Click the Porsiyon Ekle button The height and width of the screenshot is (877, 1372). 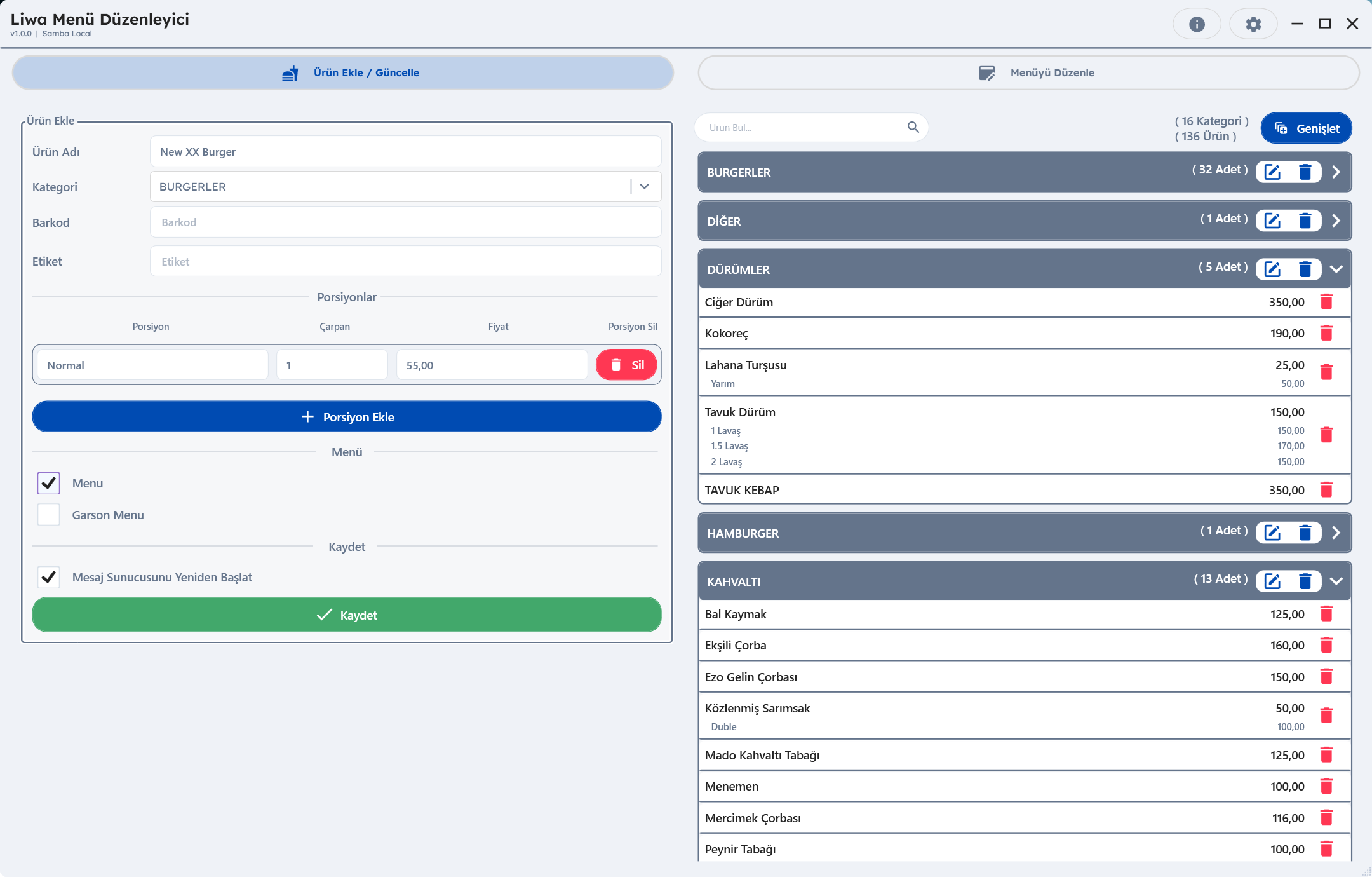pyautogui.click(x=347, y=417)
